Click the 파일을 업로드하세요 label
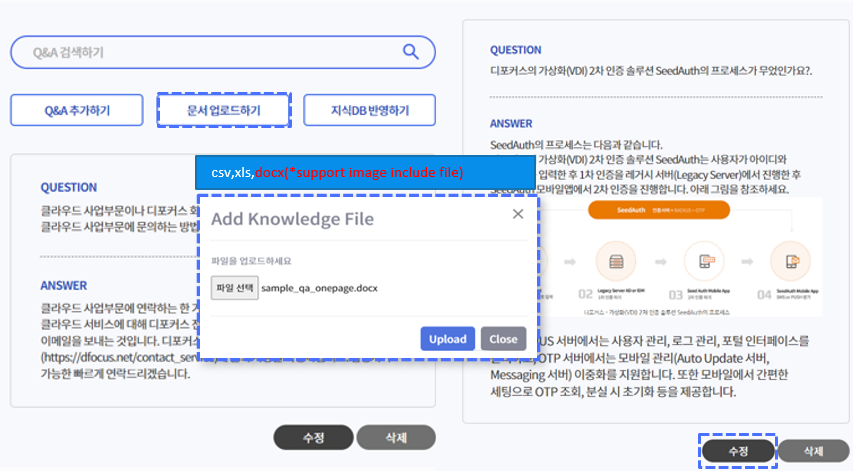The height and width of the screenshot is (471, 853). 251,261
